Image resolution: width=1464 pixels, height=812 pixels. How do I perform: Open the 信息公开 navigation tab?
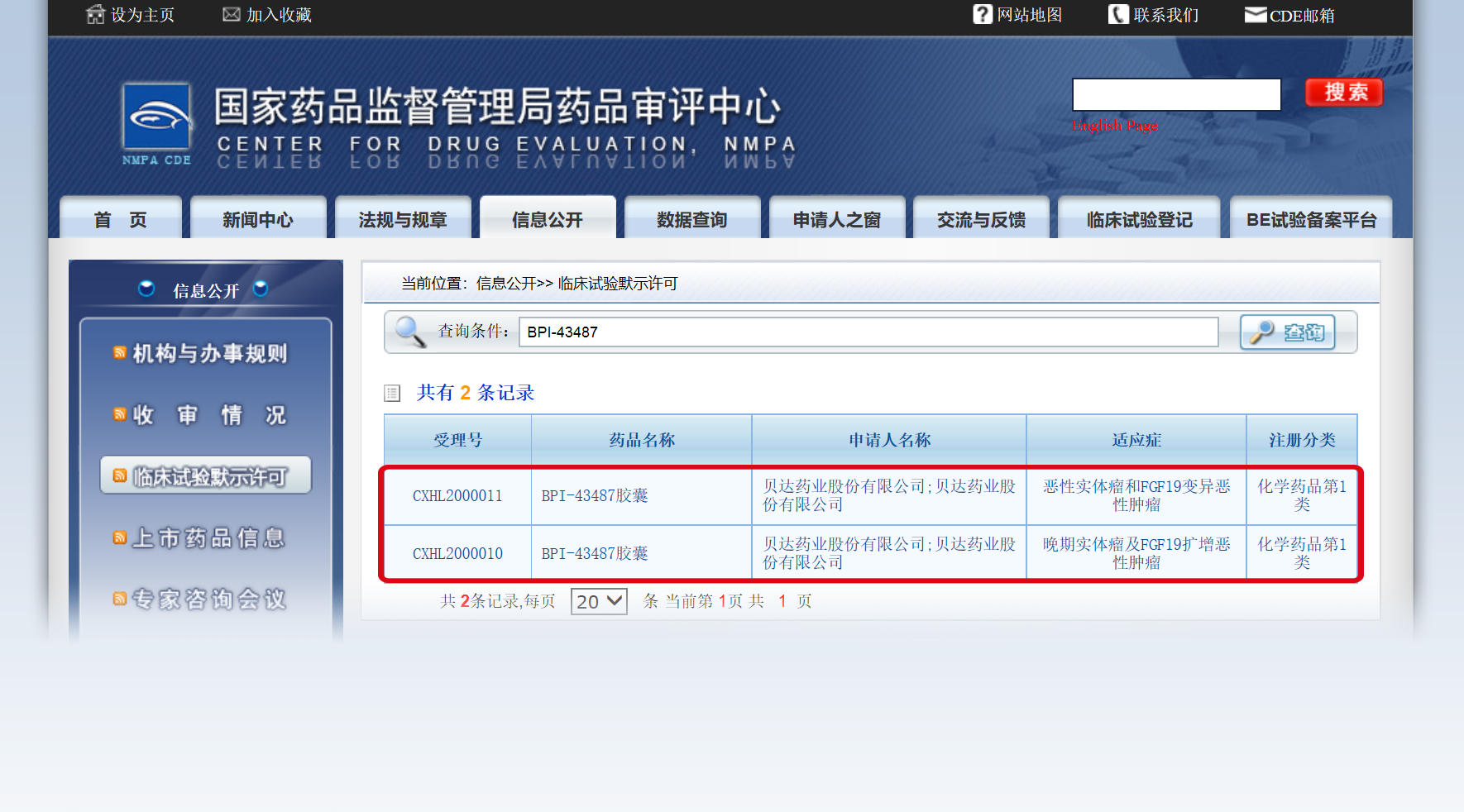pyautogui.click(x=548, y=218)
